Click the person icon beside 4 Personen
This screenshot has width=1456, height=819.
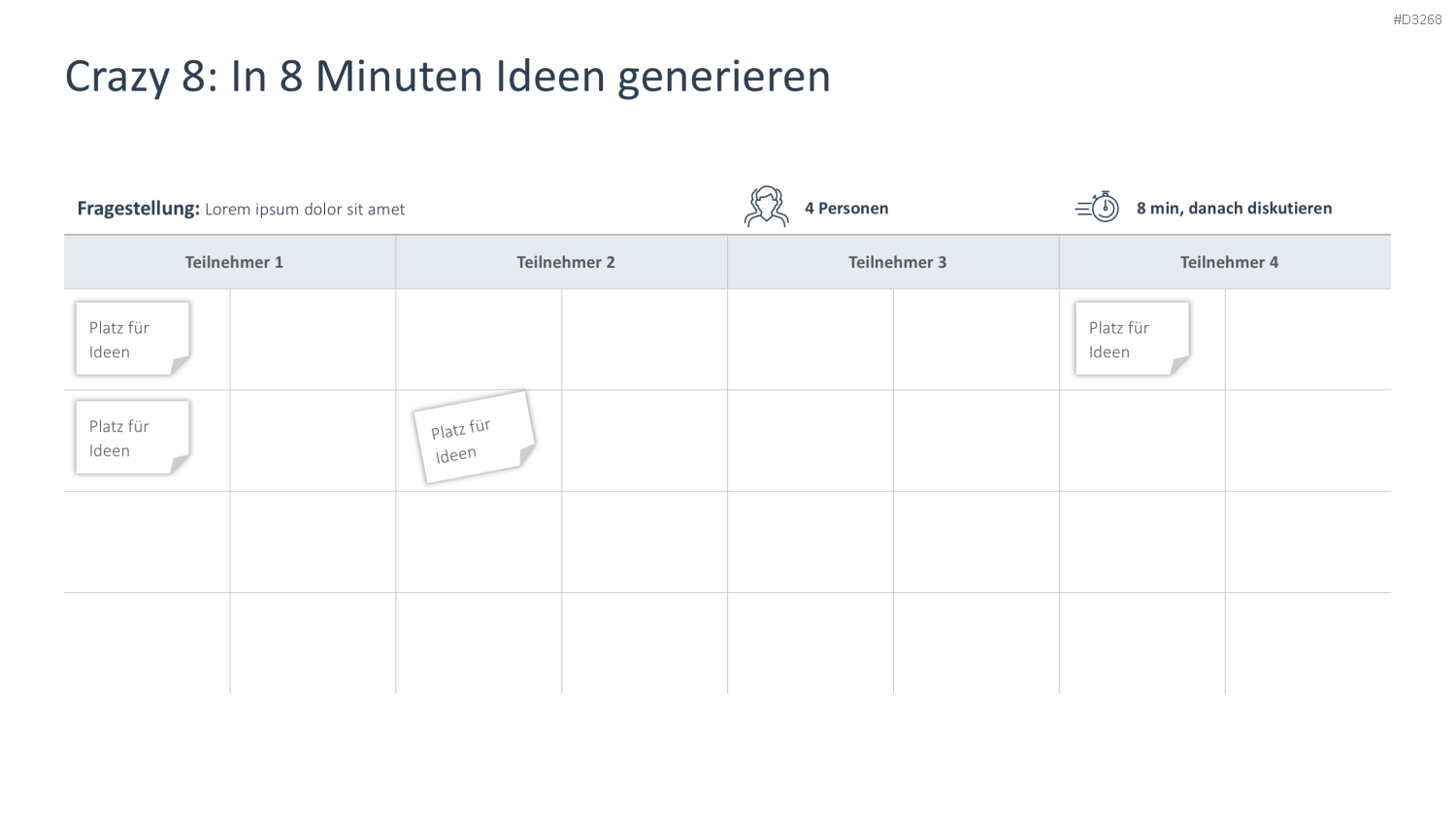coord(766,207)
